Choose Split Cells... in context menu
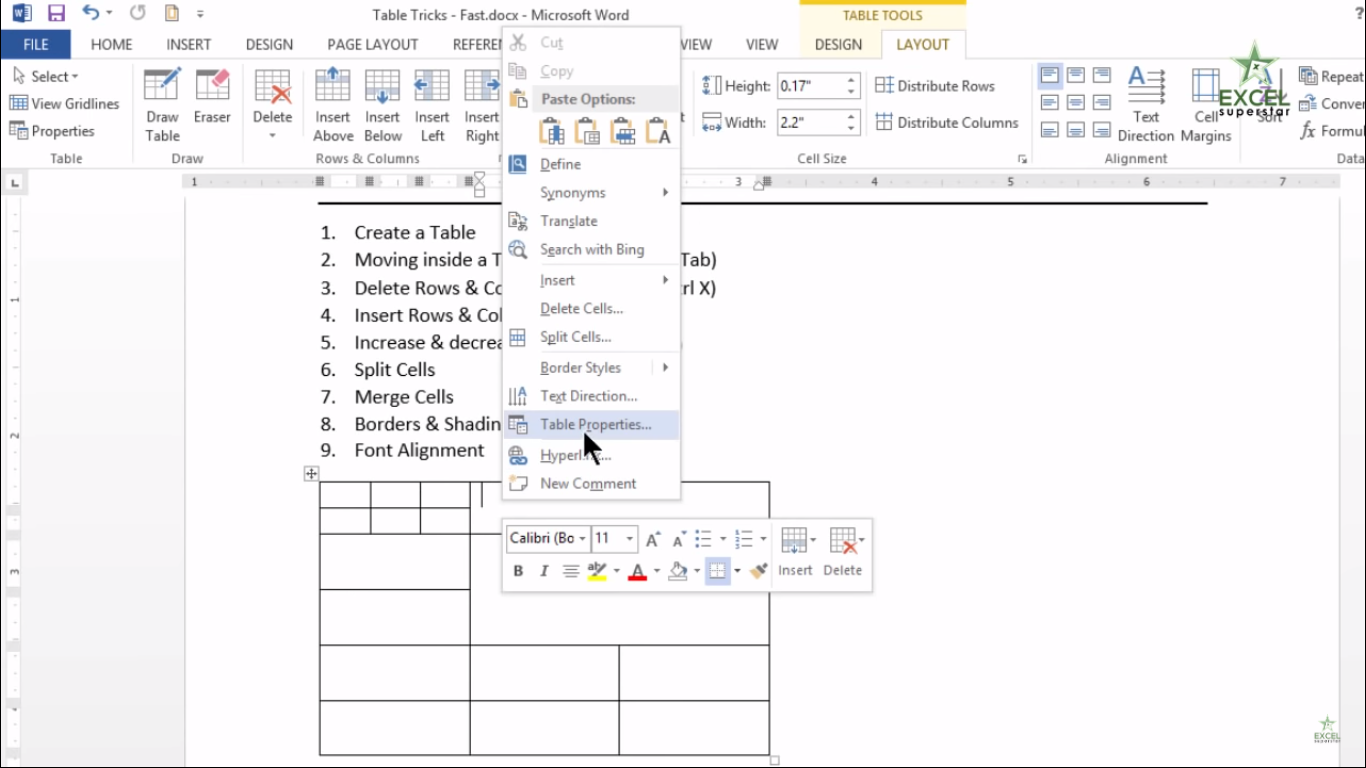Viewport: 1366px width, 768px height. pos(591,337)
